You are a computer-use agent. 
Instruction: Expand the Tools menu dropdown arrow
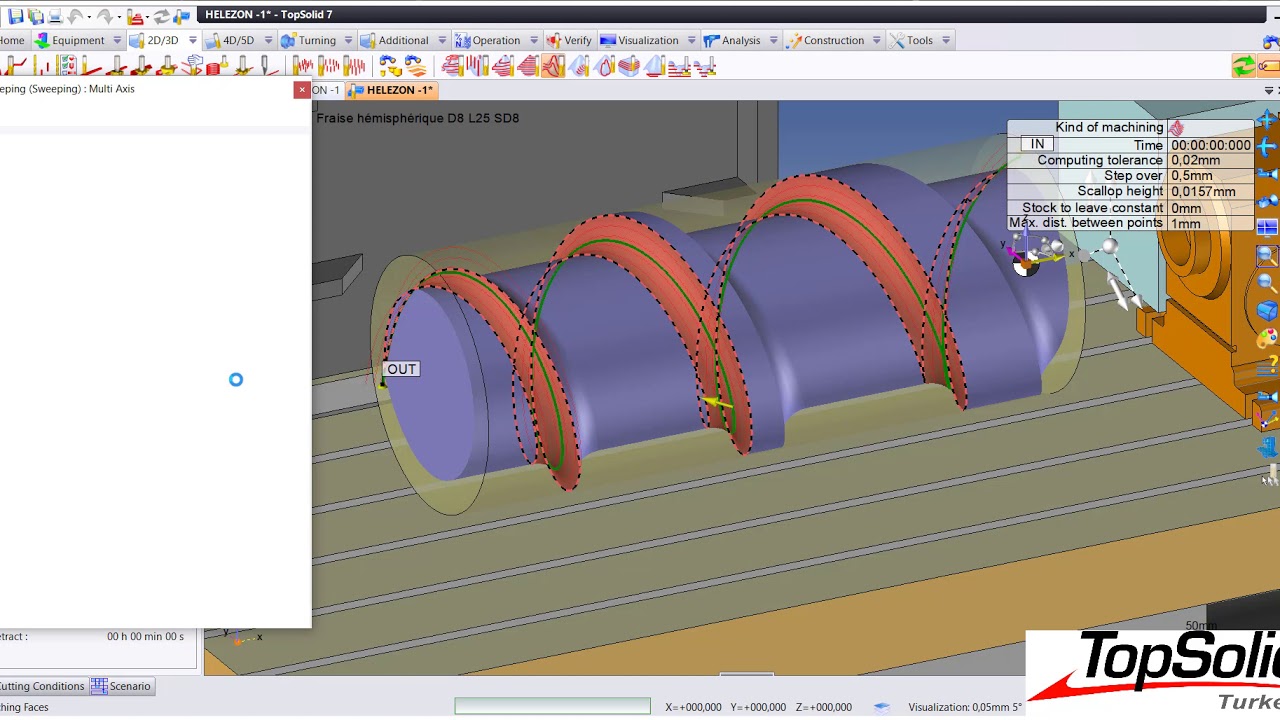pyautogui.click(x=946, y=40)
